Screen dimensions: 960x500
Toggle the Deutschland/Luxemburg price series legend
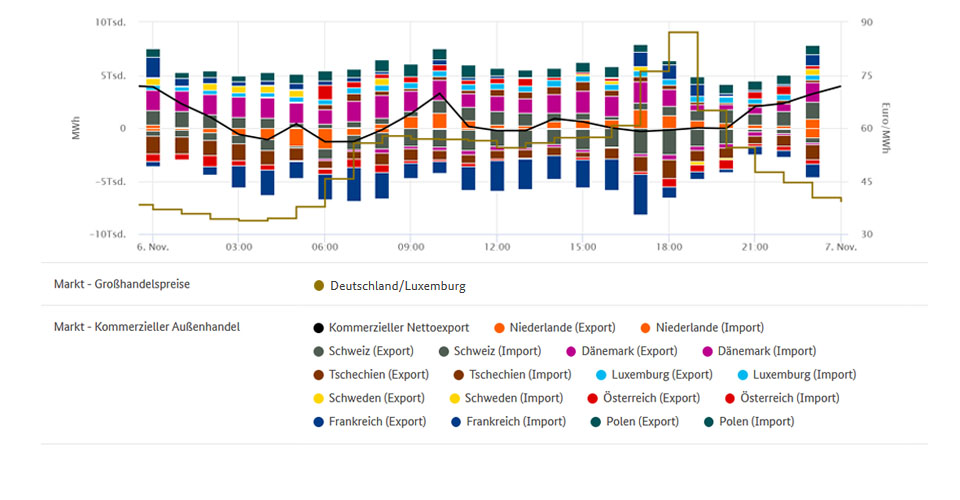click(x=389, y=286)
